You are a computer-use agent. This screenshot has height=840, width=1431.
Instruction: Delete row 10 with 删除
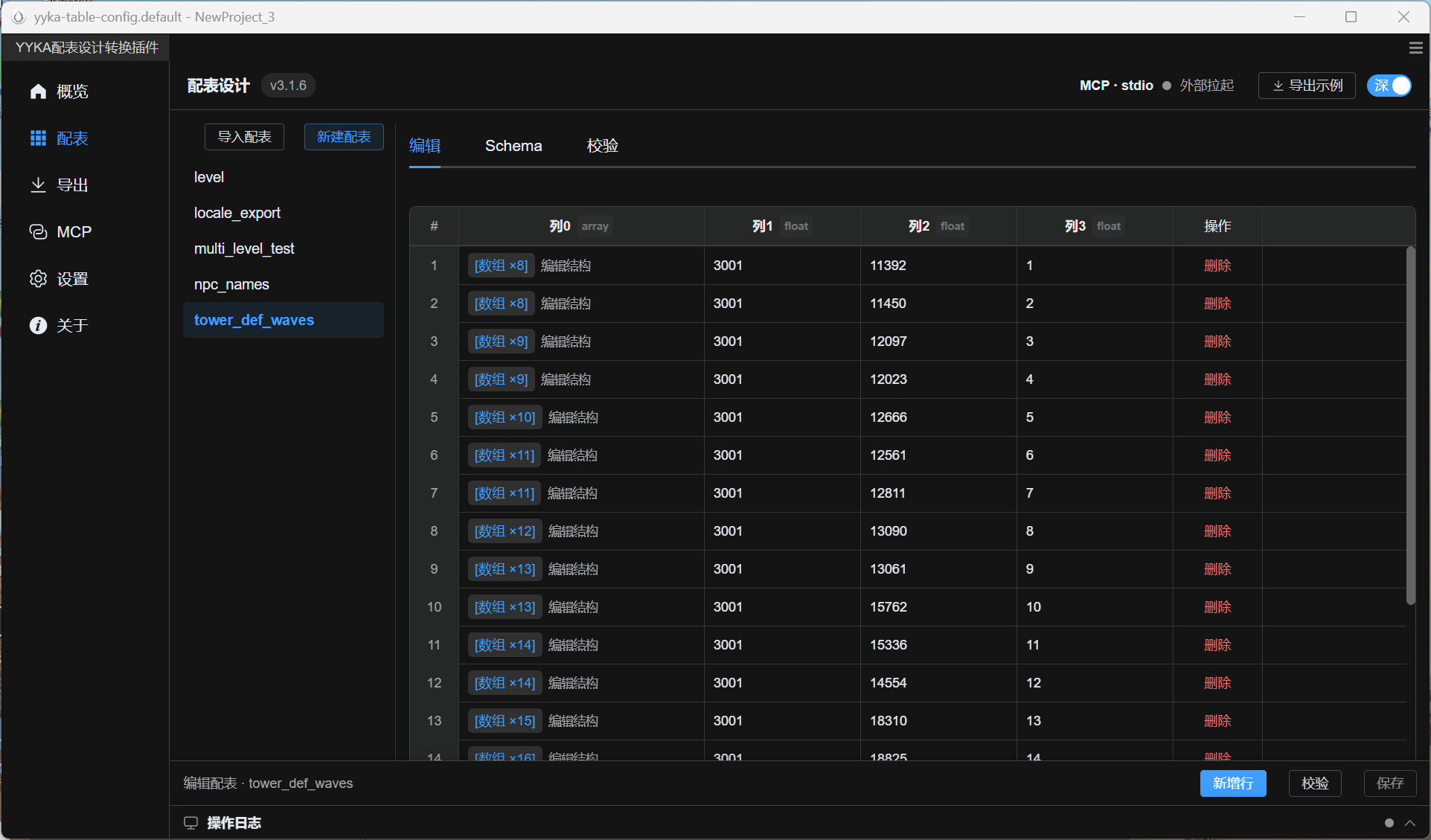pyautogui.click(x=1217, y=607)
